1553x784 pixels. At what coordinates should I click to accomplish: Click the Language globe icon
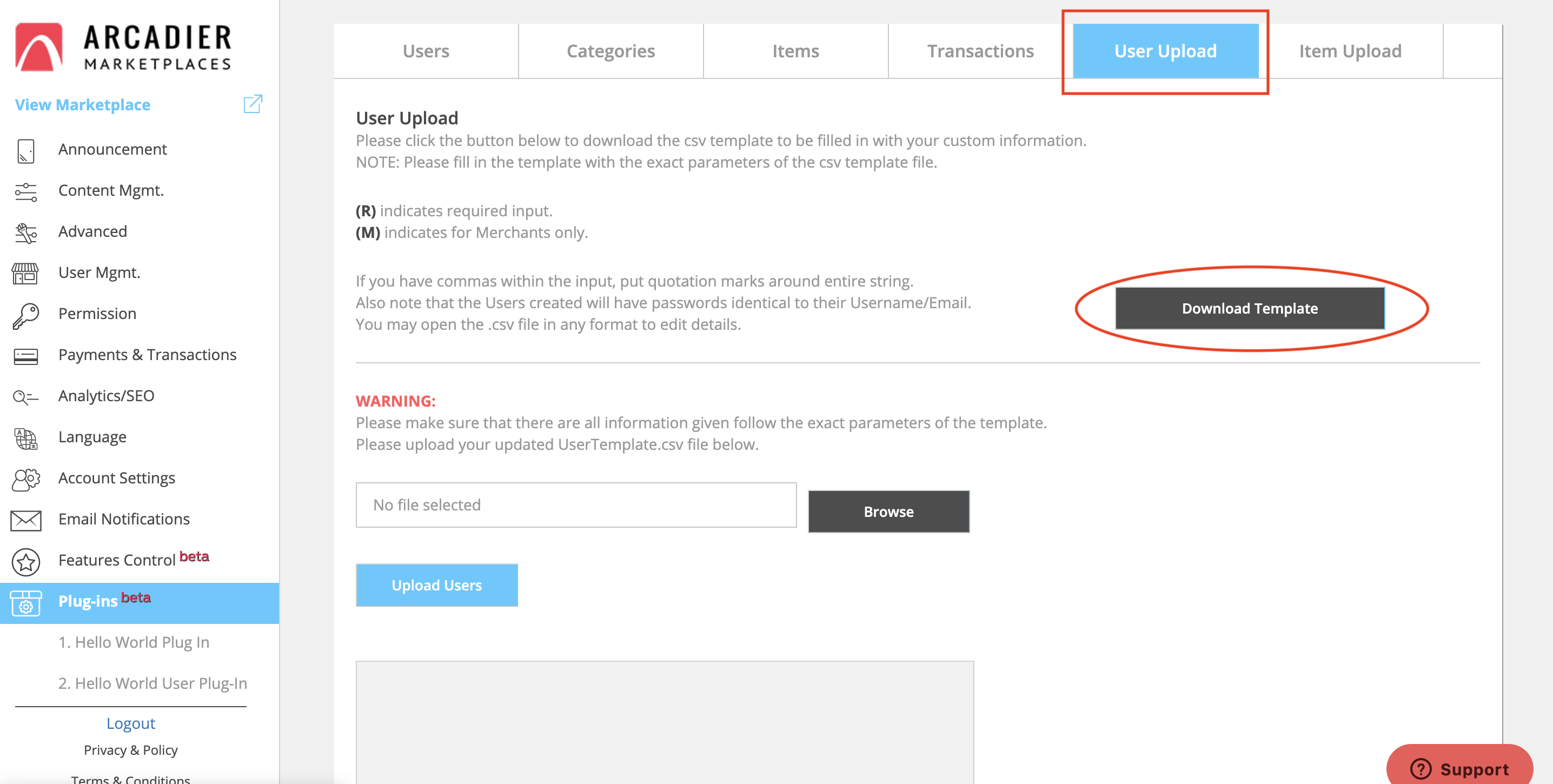point(25,438)
